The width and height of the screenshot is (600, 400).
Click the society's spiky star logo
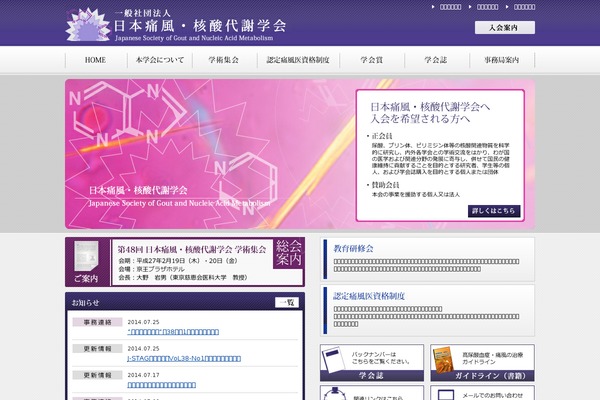88,24
